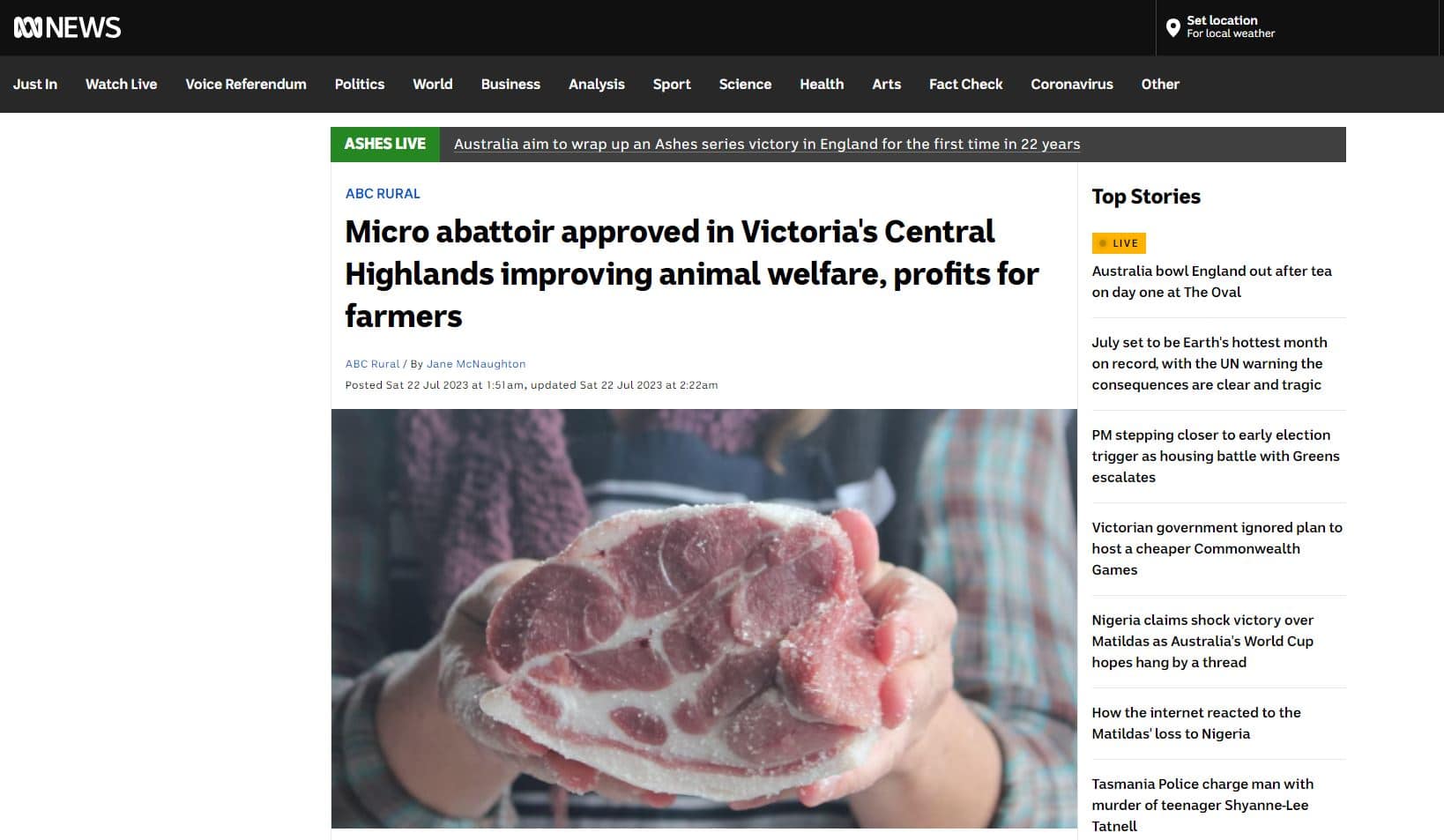The image size is (1444, 840).
Task: Open the PM early election trigger story
Action: [1215, 456]
